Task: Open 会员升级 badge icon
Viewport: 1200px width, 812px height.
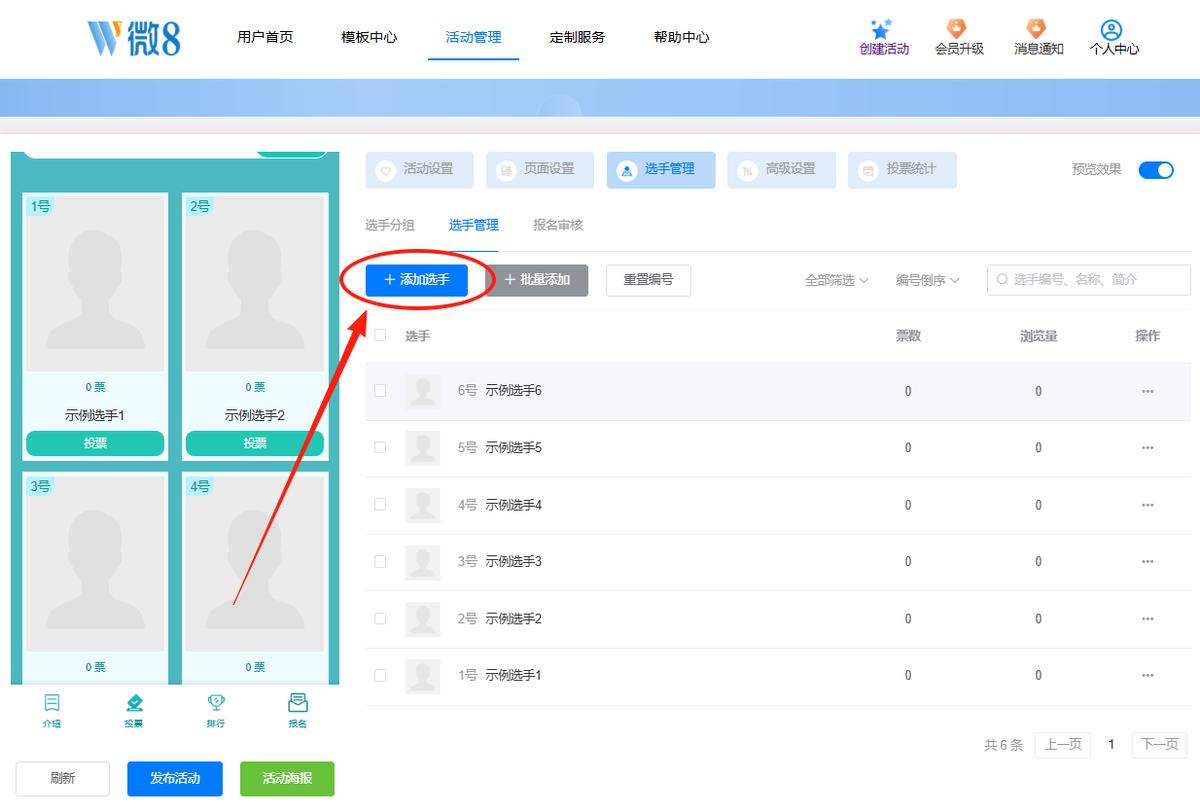Action: (x=957, y=29)
